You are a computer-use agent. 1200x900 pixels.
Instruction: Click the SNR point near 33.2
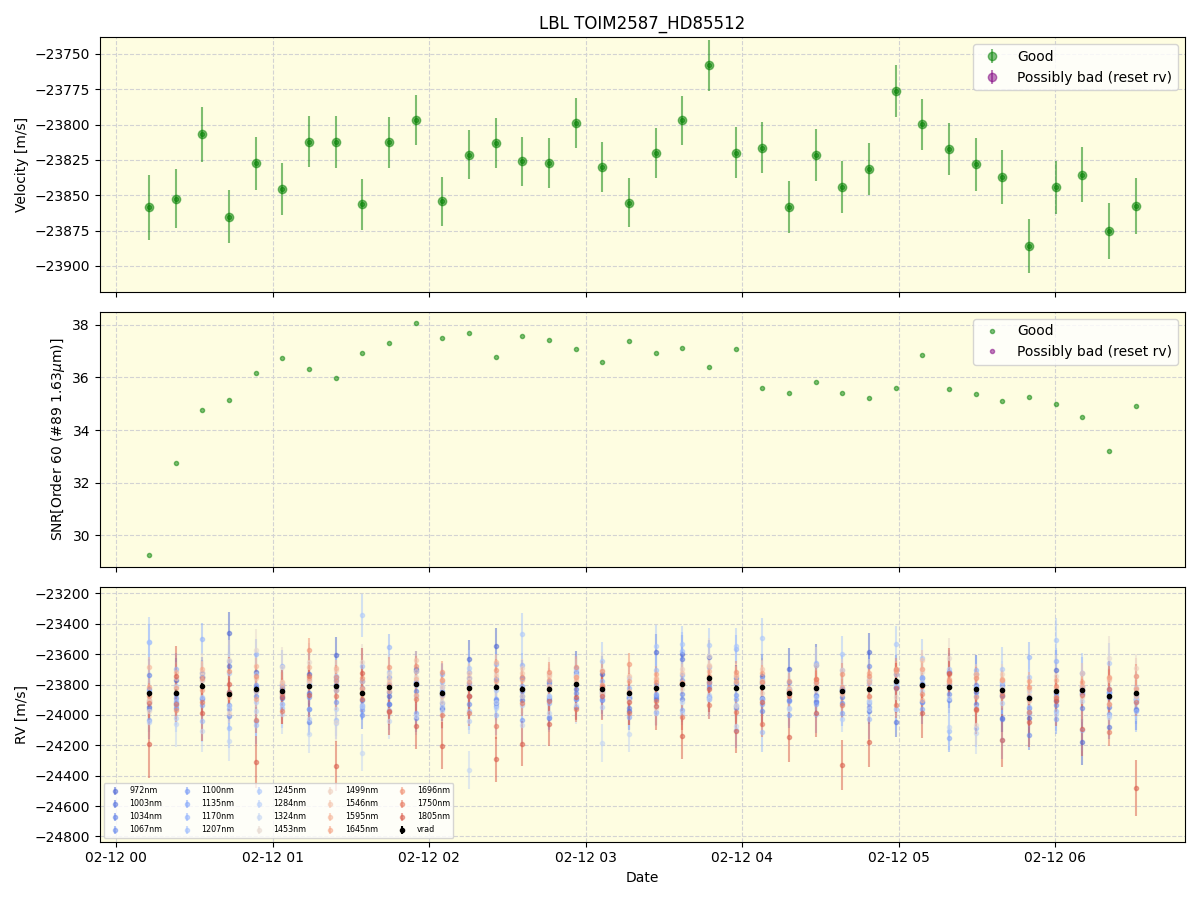[1109, 451]
